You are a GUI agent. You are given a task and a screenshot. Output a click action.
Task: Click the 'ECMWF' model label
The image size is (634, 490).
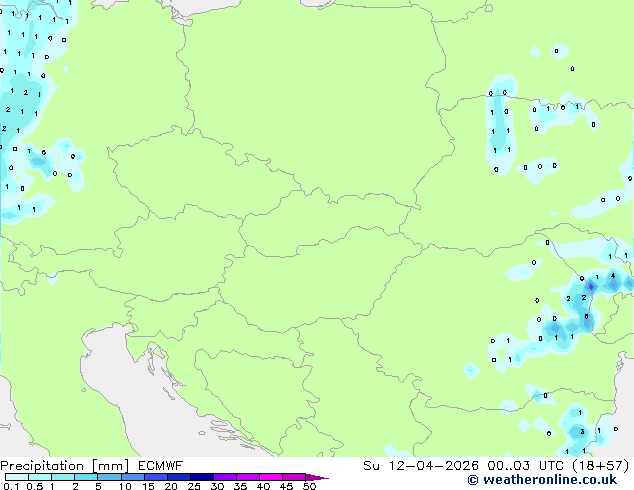[x=161, y=466]
